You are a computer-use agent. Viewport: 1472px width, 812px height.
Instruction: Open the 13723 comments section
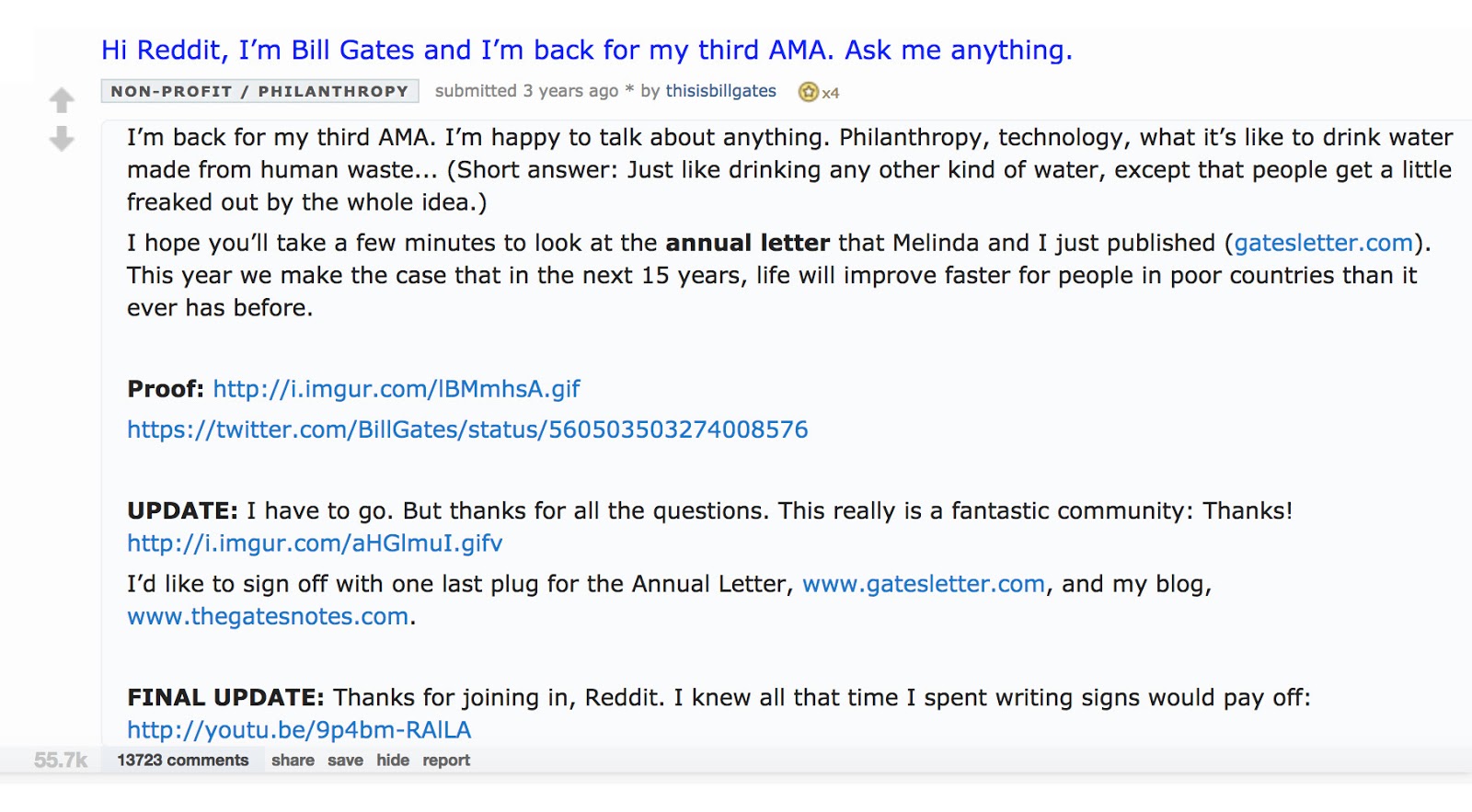(181, 760)
